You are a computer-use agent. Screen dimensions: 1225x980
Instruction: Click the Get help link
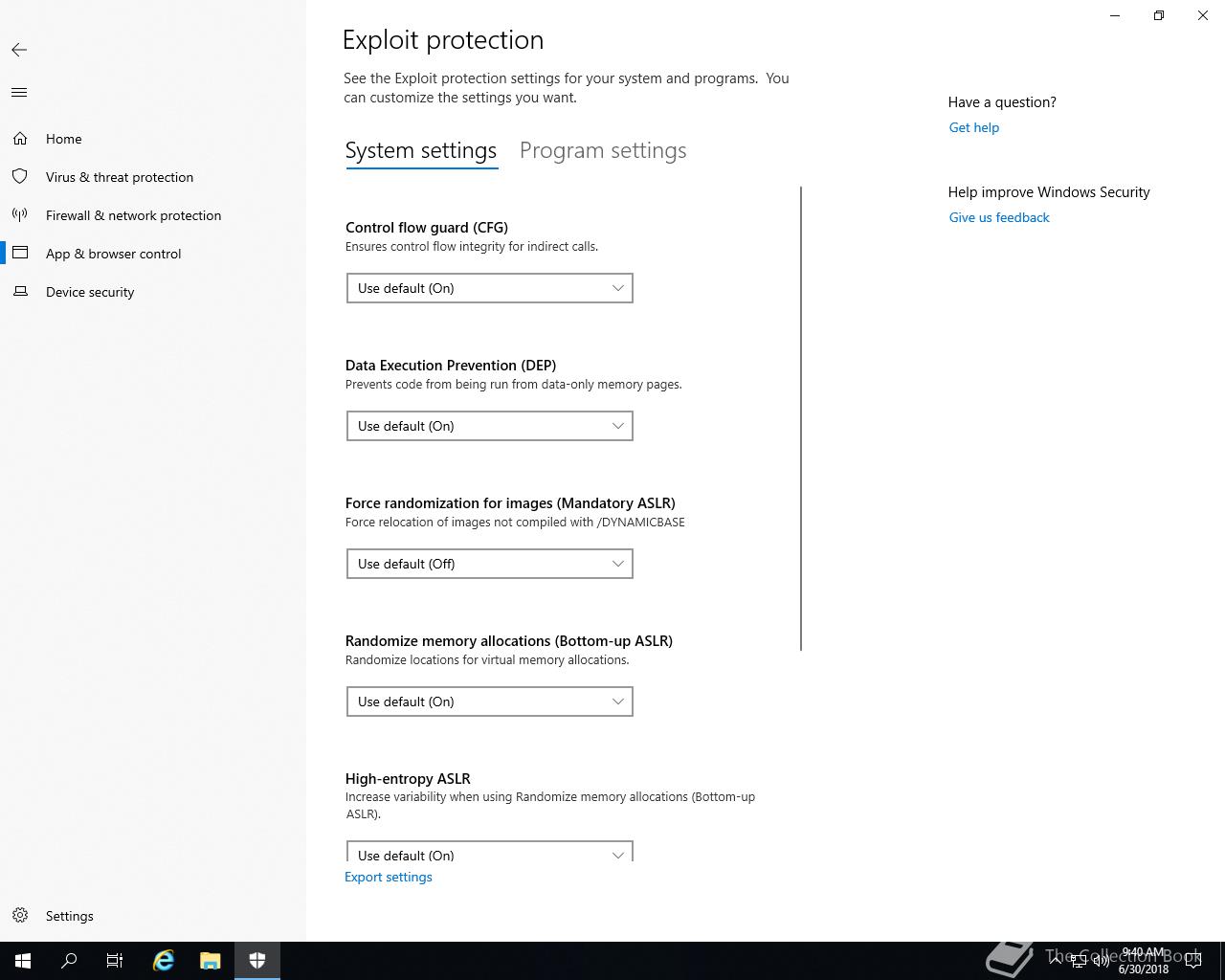[974, 127]
